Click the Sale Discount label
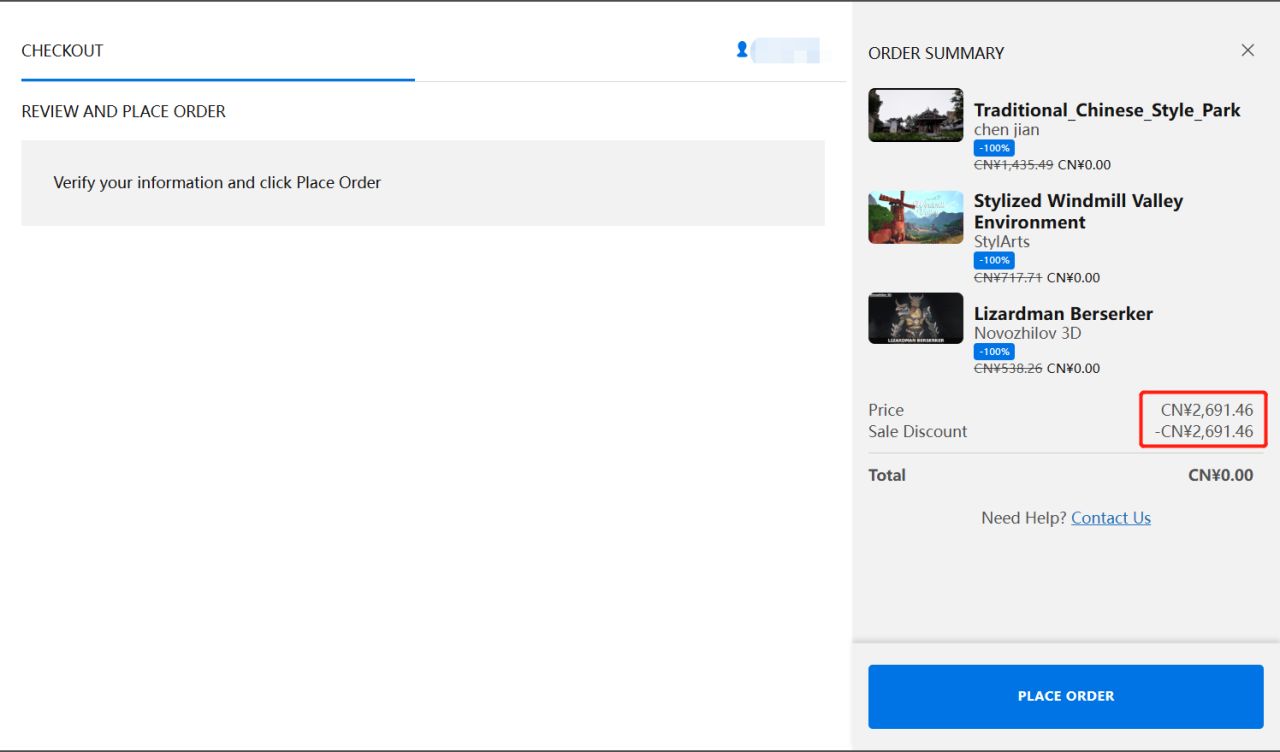The image size is (1280, 752). point(918,432)
